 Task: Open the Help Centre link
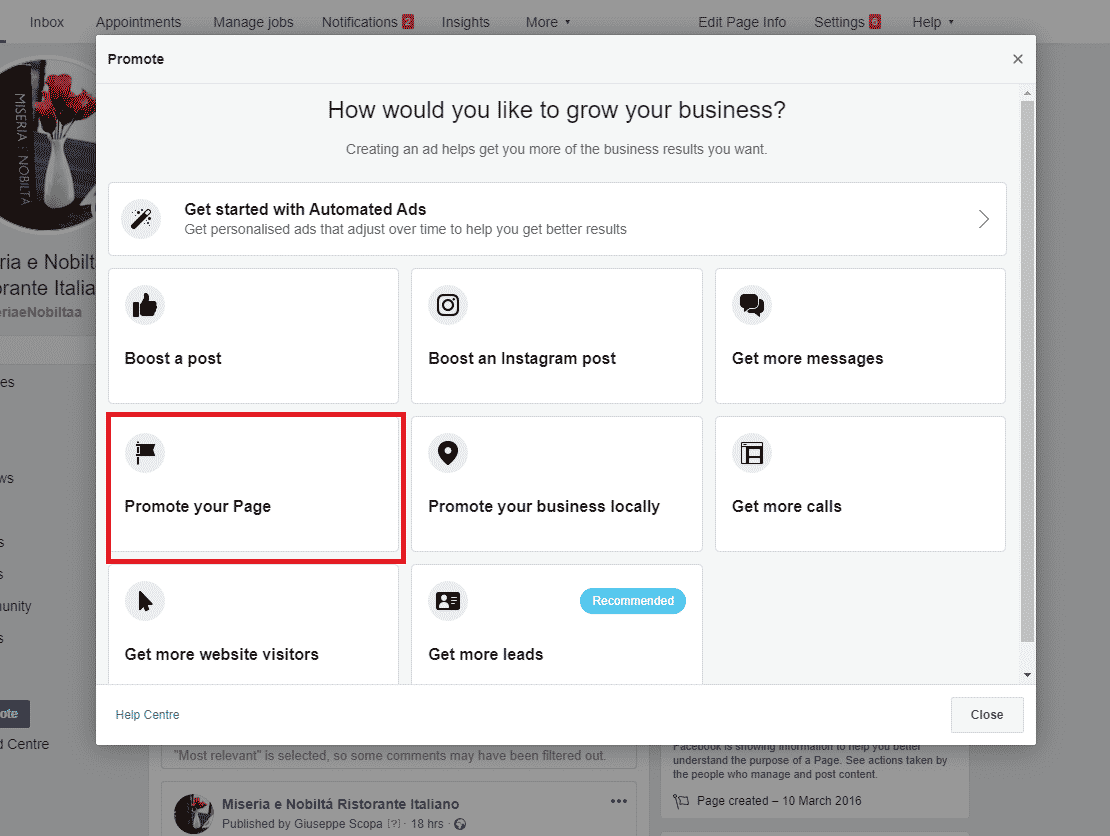(x=147, y=715)
